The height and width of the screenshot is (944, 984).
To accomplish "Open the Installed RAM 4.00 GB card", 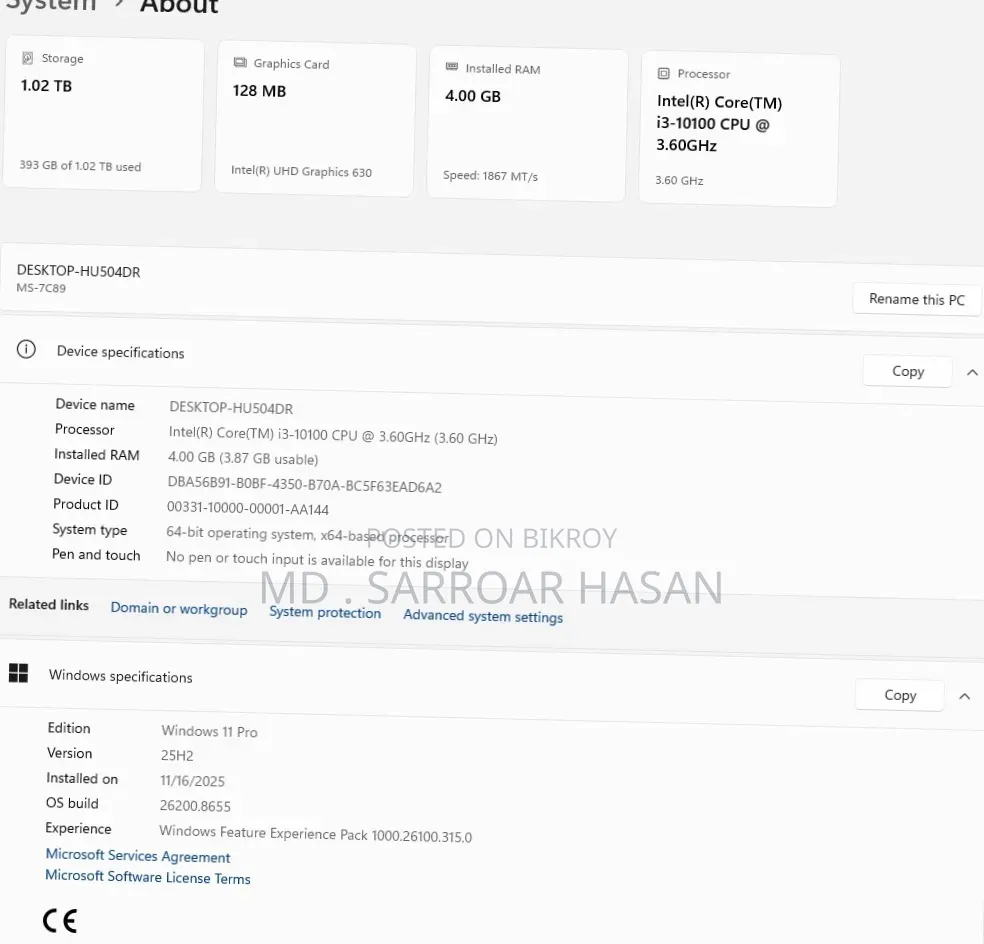I will tap(527, 124).
